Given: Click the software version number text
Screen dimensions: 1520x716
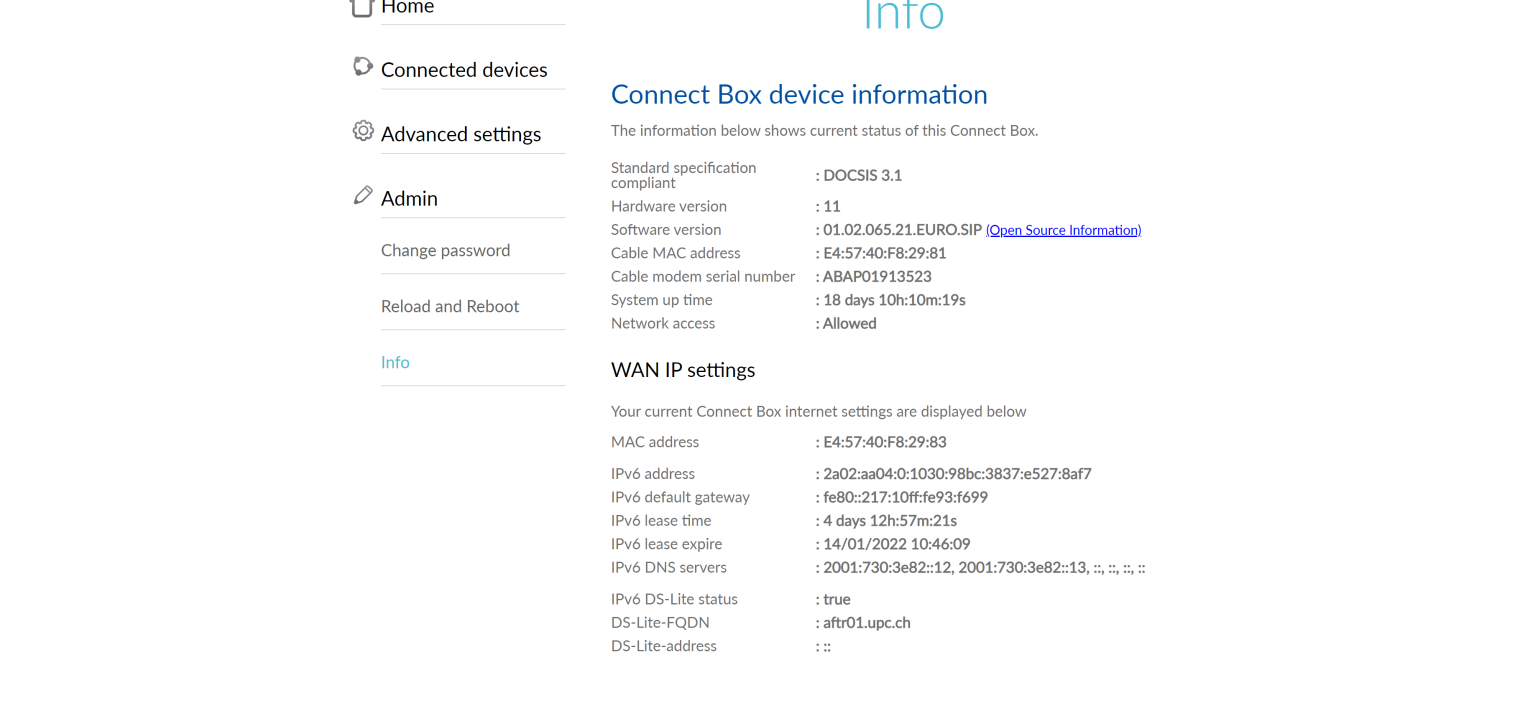Looking at the screenshot, I should point(902,230).
